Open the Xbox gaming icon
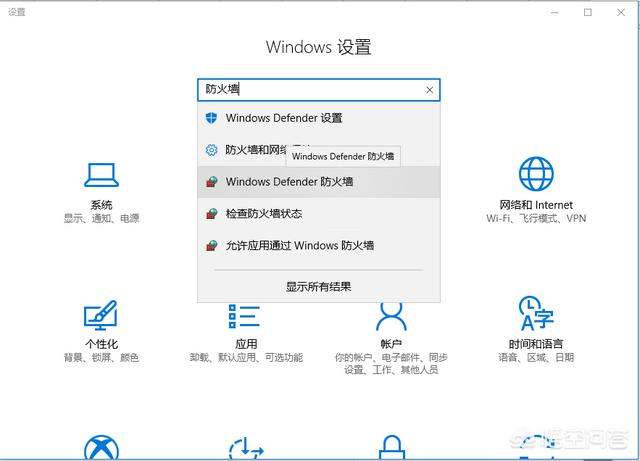This screenshot has height=461, width=640. [x=101, y=448]
